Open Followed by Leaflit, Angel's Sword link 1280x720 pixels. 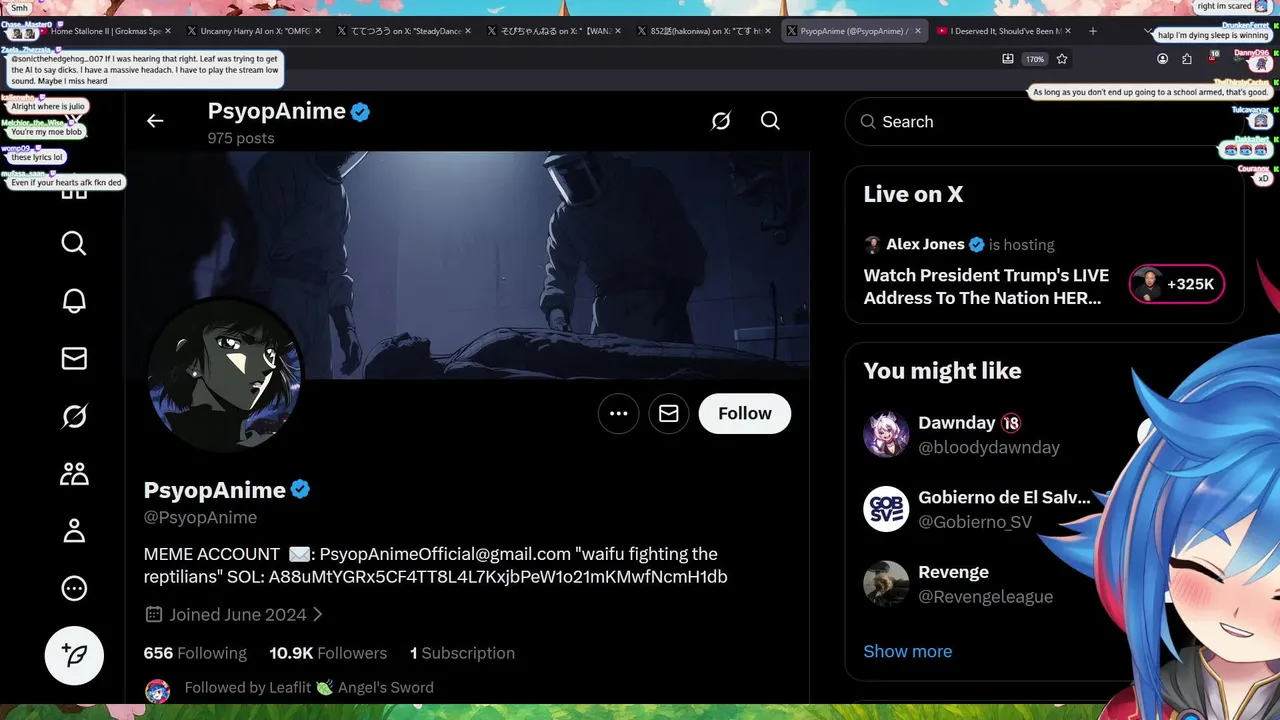tap(309, 688)
